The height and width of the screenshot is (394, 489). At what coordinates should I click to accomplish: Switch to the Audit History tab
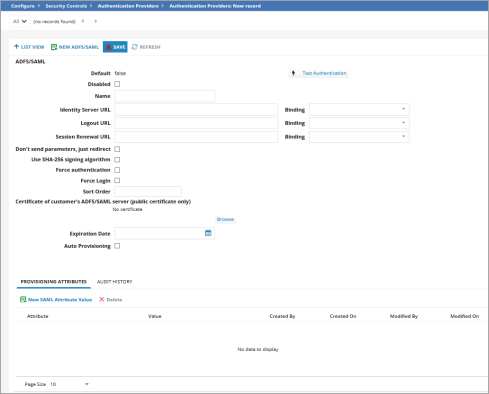pyautogui.click(x=115, y=282)
